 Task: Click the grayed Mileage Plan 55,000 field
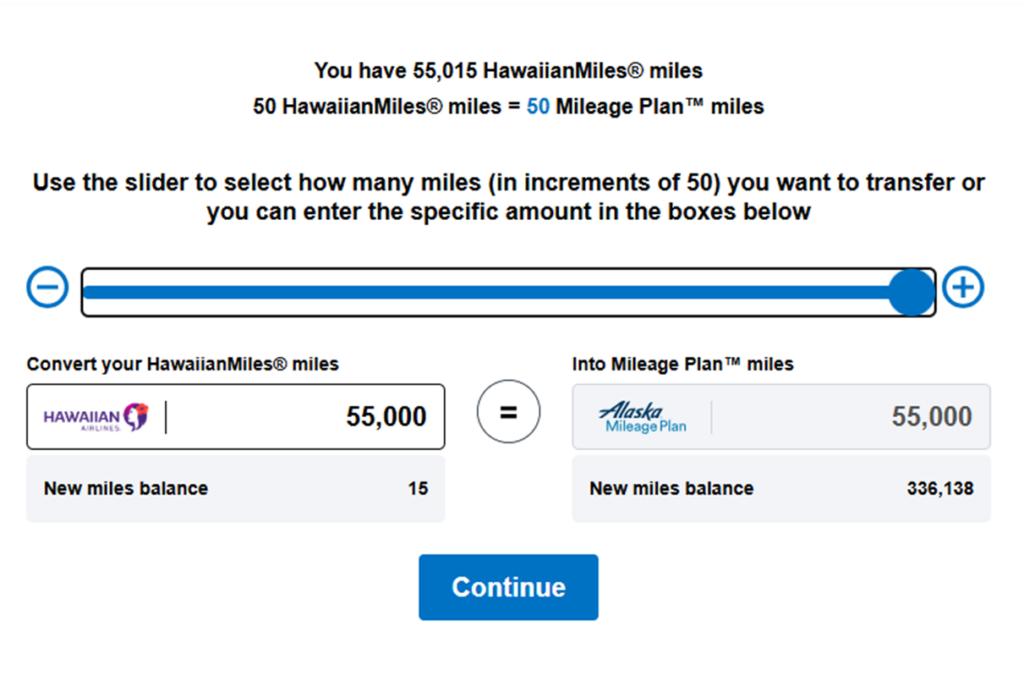tap(781, 417)
